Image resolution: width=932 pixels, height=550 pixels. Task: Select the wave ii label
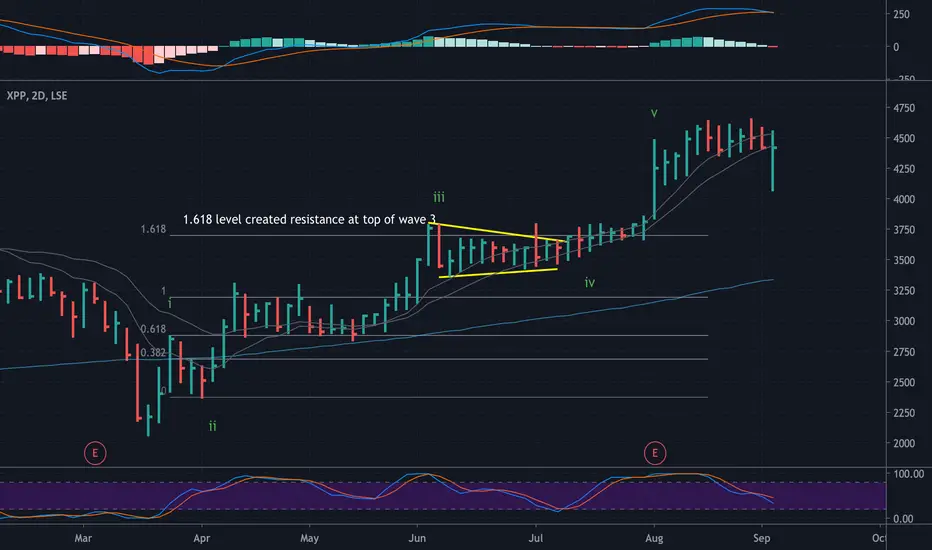tap(213, 426)
